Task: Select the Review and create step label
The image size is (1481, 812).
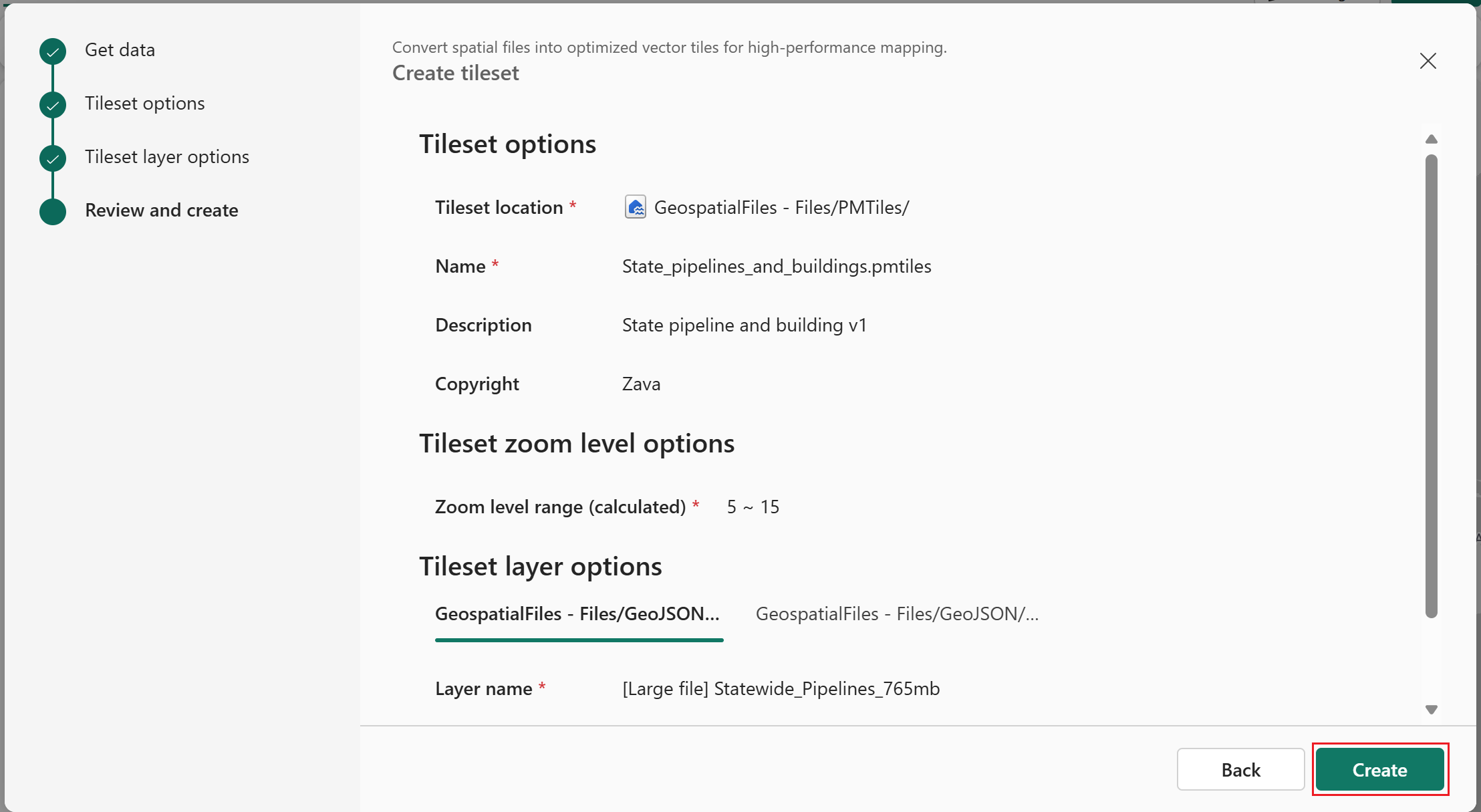Action: [x=162, y=211]
